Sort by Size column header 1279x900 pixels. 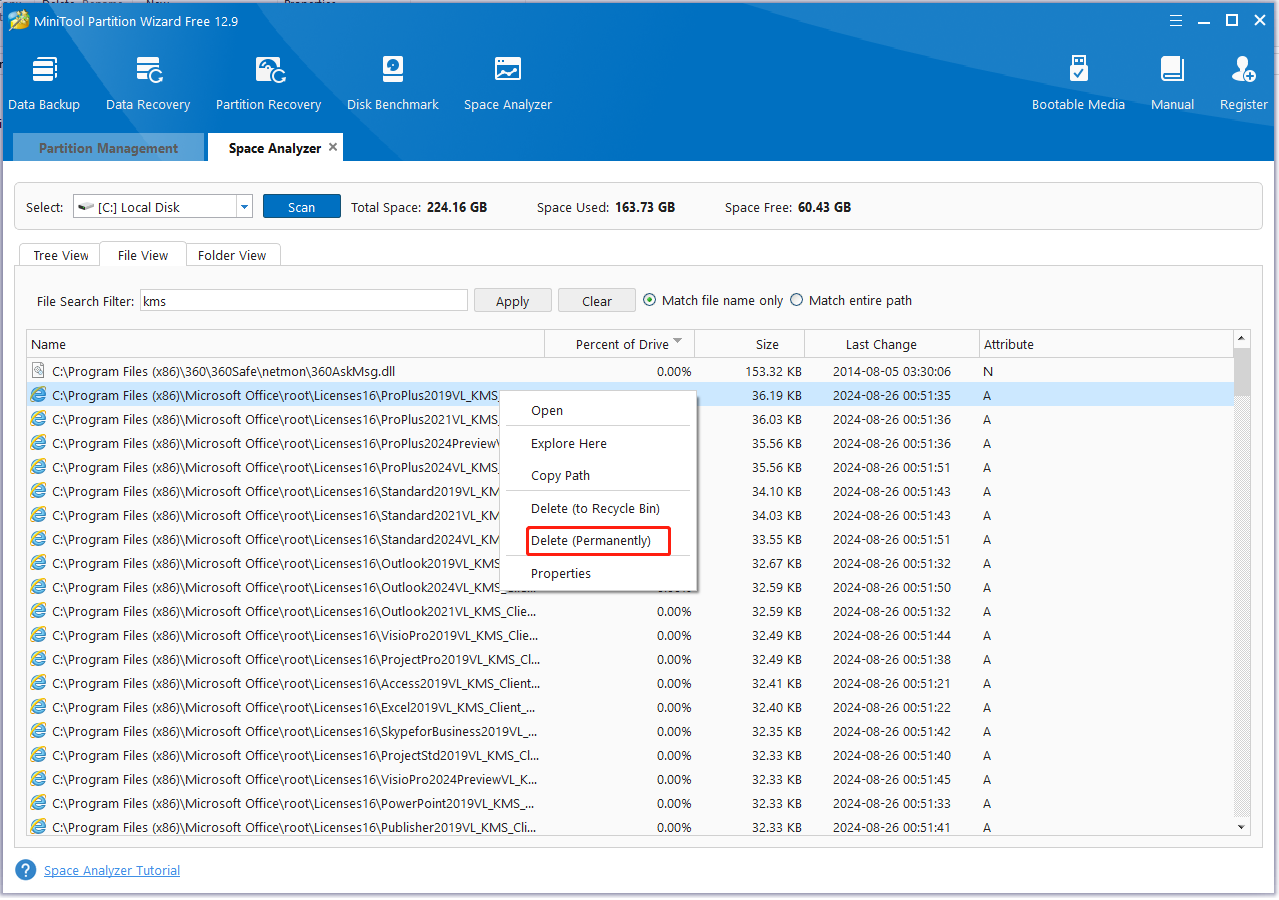(749, 344)
